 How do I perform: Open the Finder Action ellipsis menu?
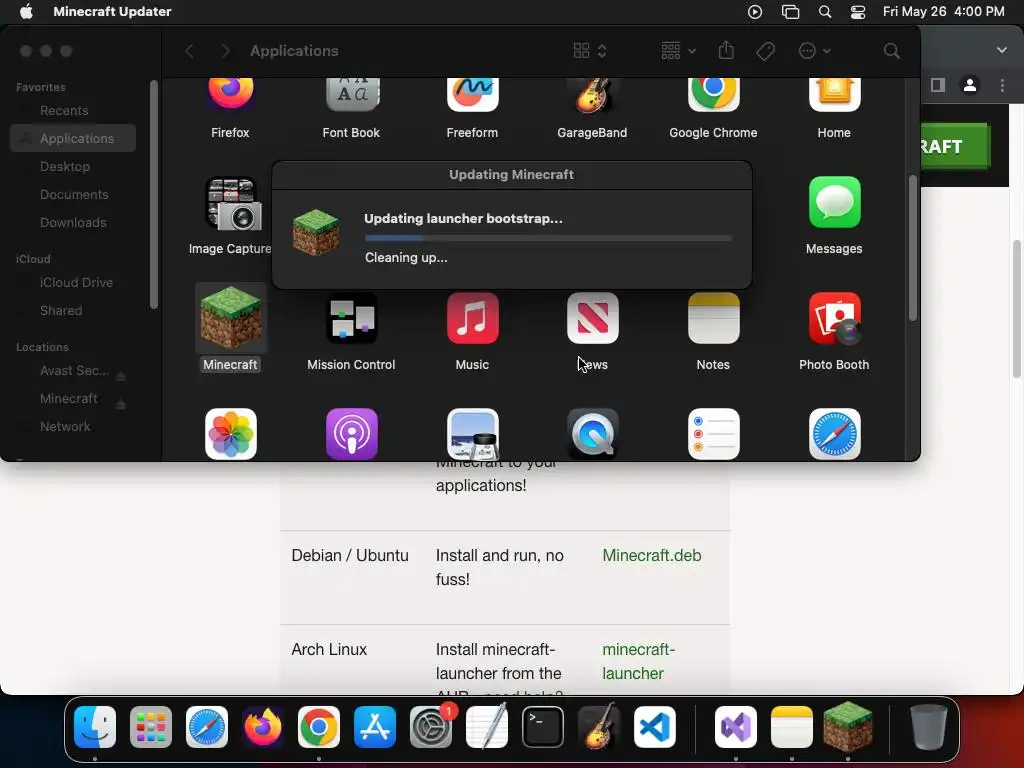[814, 51]
